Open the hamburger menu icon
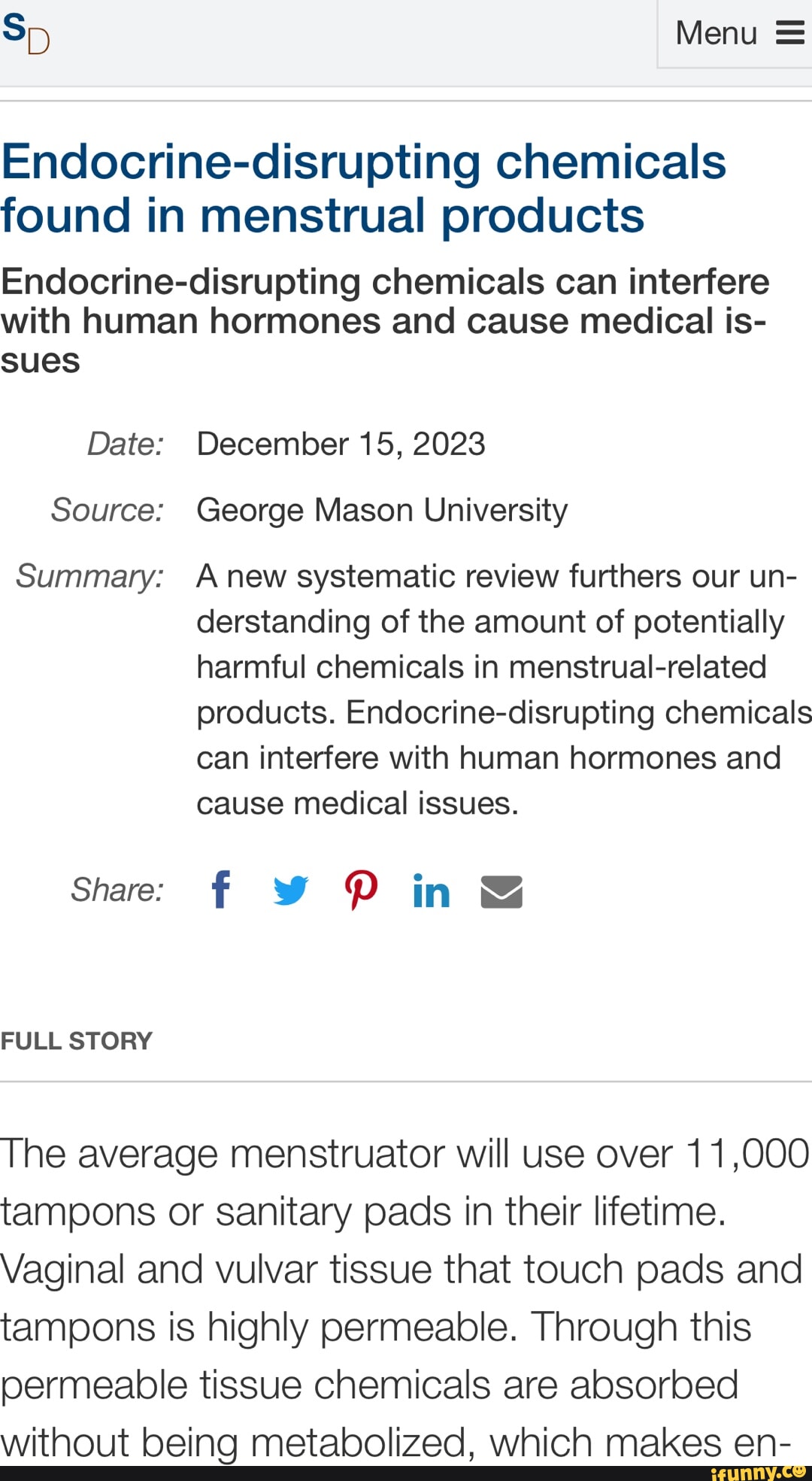812x1481 pixels. tap(790, 33)
